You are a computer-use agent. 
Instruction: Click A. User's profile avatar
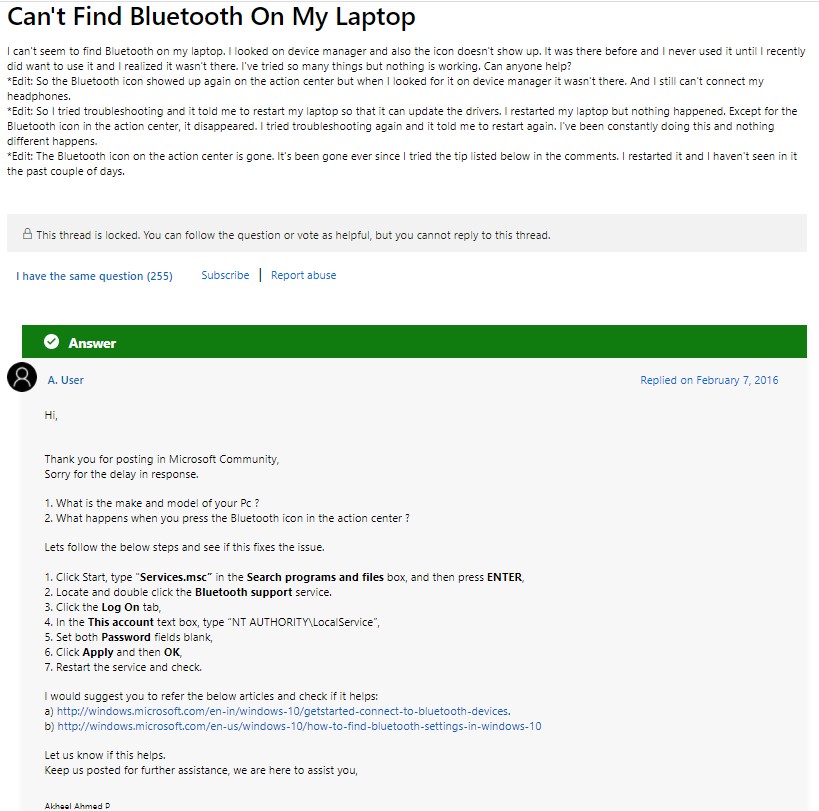22,379
